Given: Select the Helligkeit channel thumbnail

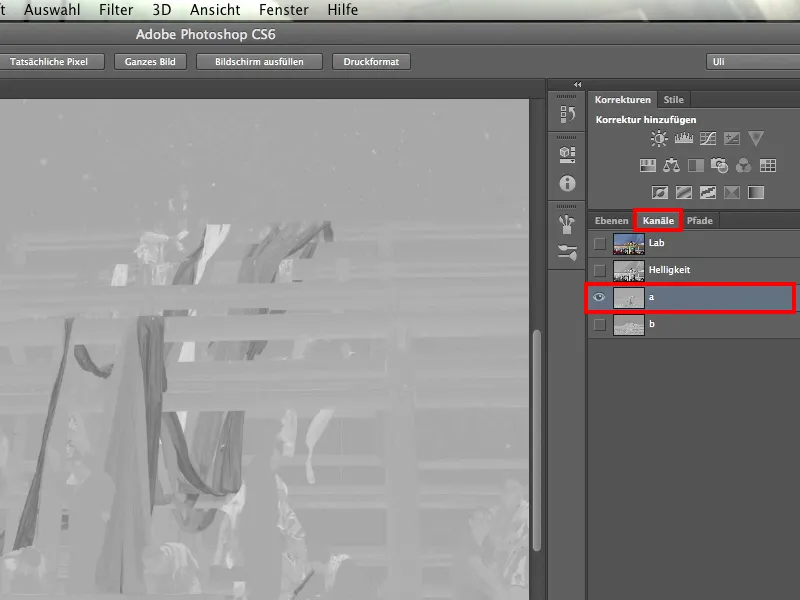Looking at the screenshot, I should [x=629, y=271].
